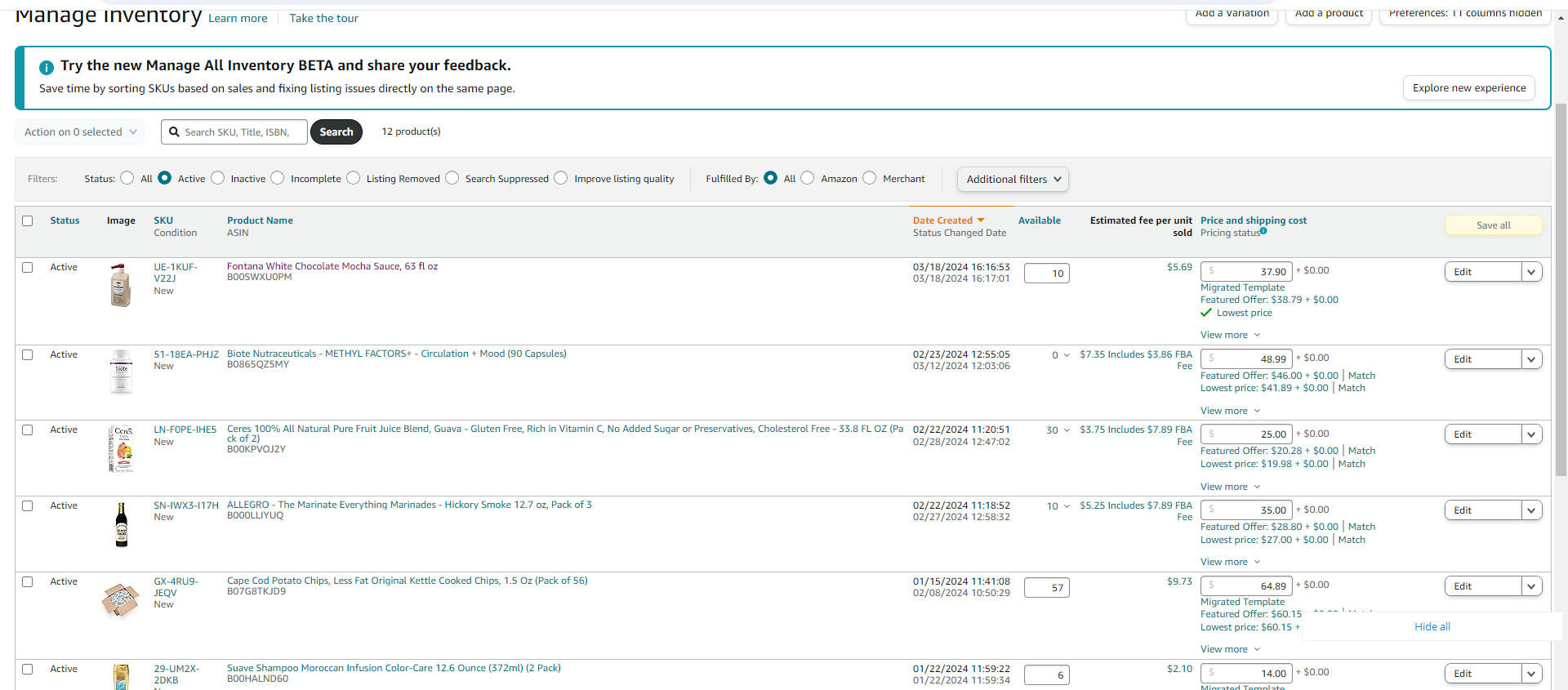Open Ceres fruit juice product thumbnail
Viewport: 1568px width, 690px height.
(121, 448)
